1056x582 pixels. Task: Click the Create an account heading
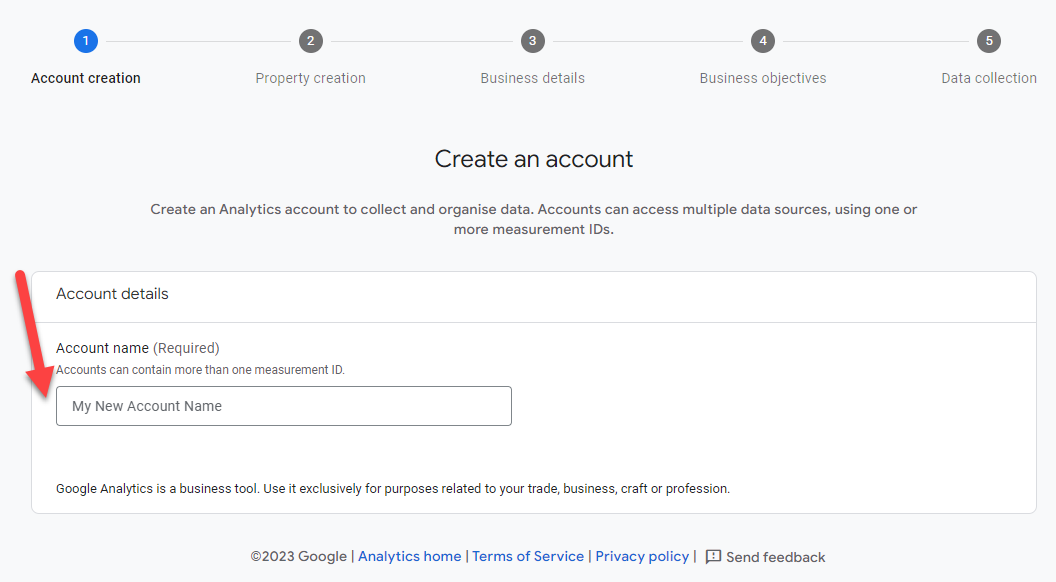(x=533, y=159)
